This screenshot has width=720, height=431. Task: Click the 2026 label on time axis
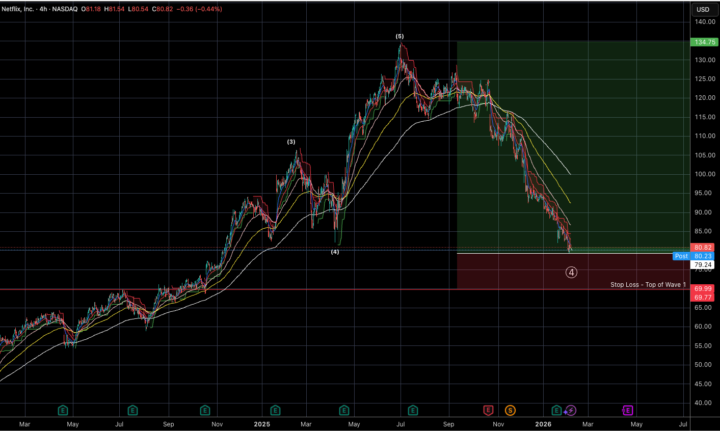pos(543,424)
